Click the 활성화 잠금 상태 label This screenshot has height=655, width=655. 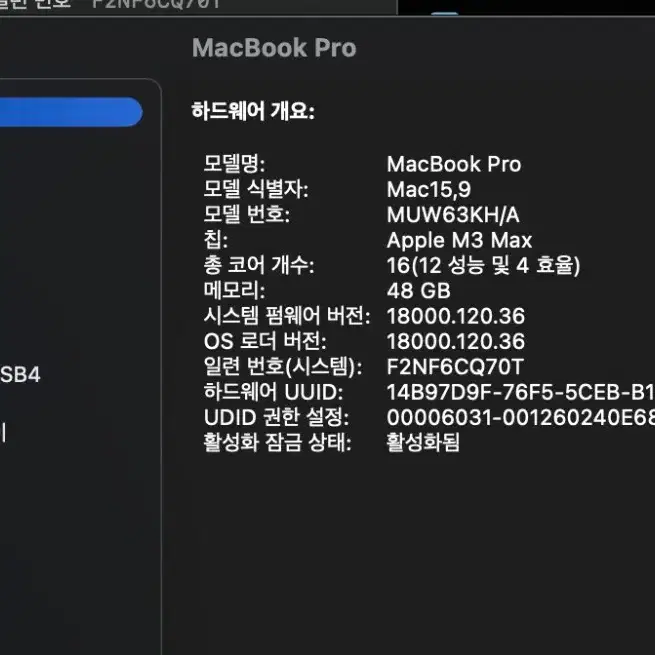tap(277, 443)
